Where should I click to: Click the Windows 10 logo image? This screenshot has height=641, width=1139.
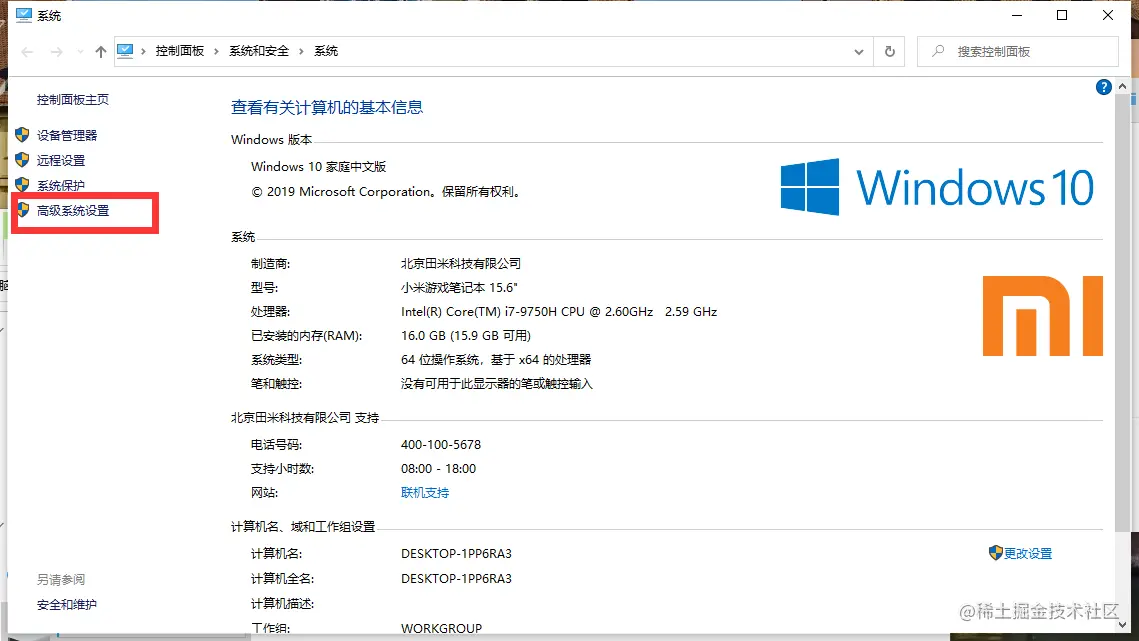click(x=937, y=187)
